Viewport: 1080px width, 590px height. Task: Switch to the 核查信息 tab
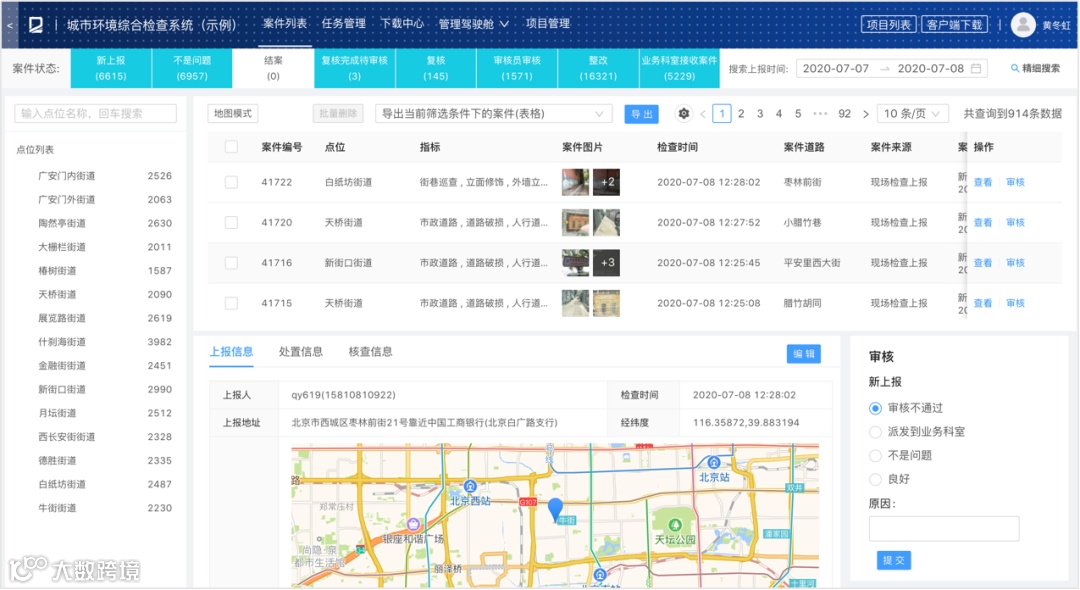click(x=370, y=352)
